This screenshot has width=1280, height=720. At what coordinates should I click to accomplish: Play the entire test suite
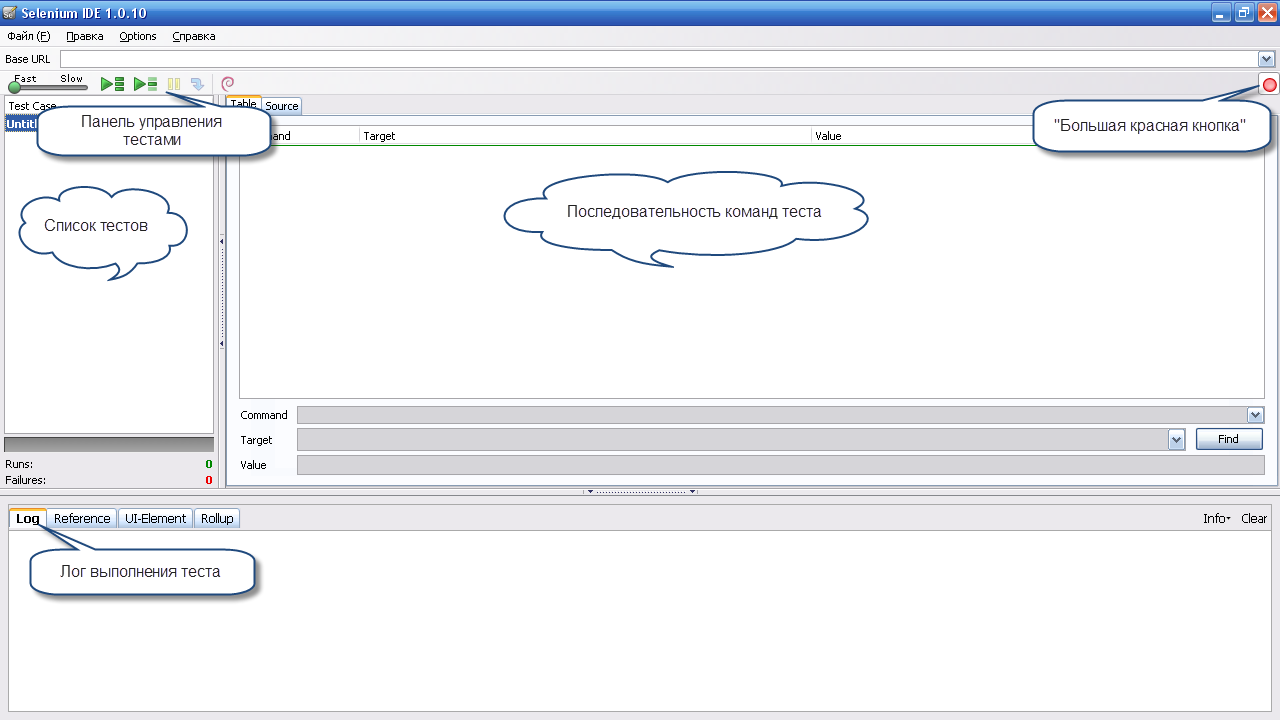(x=113, y=85)
